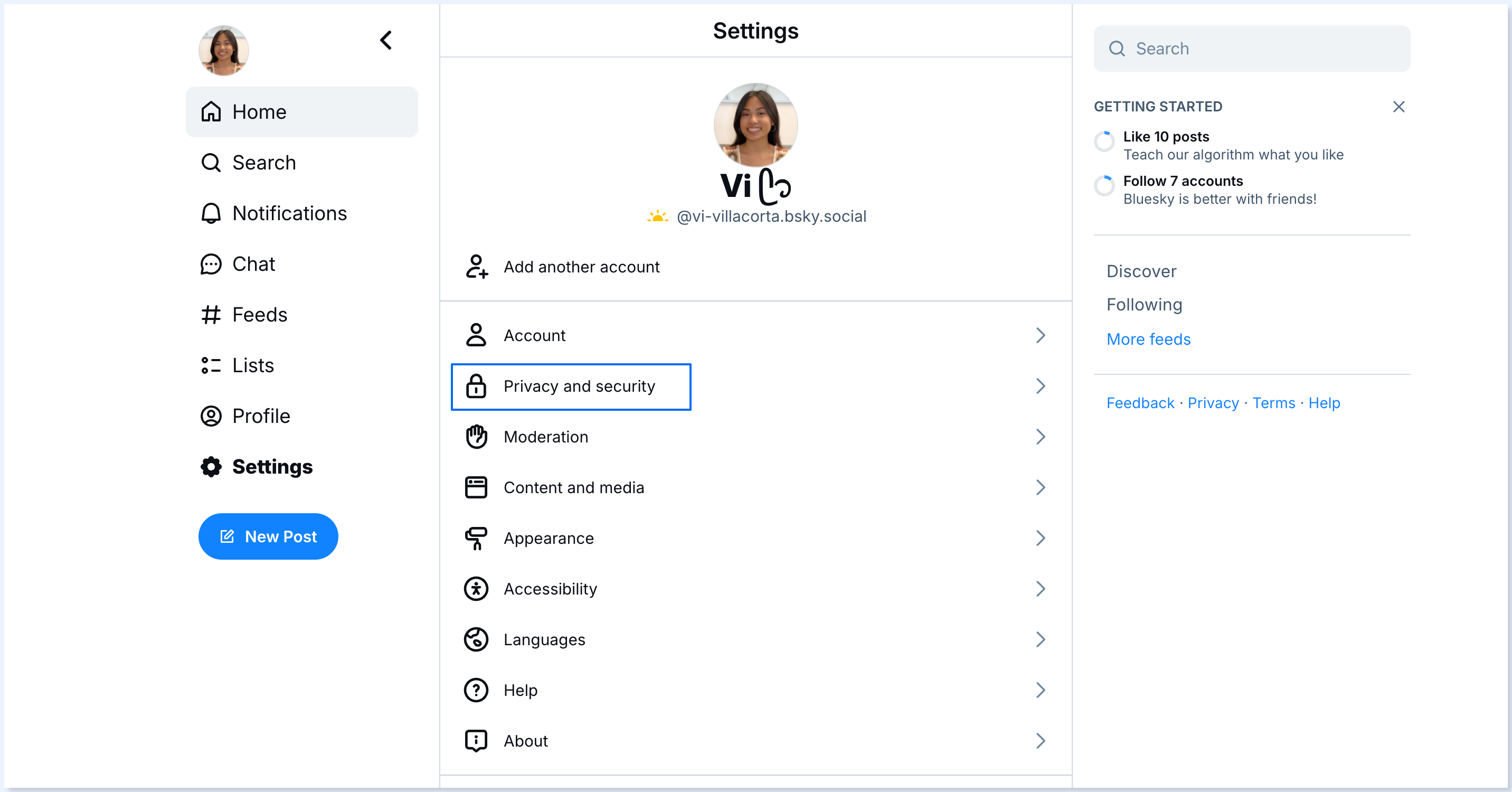Click the More feeds link
The image size is (1512, 792).
[1148, 340]
